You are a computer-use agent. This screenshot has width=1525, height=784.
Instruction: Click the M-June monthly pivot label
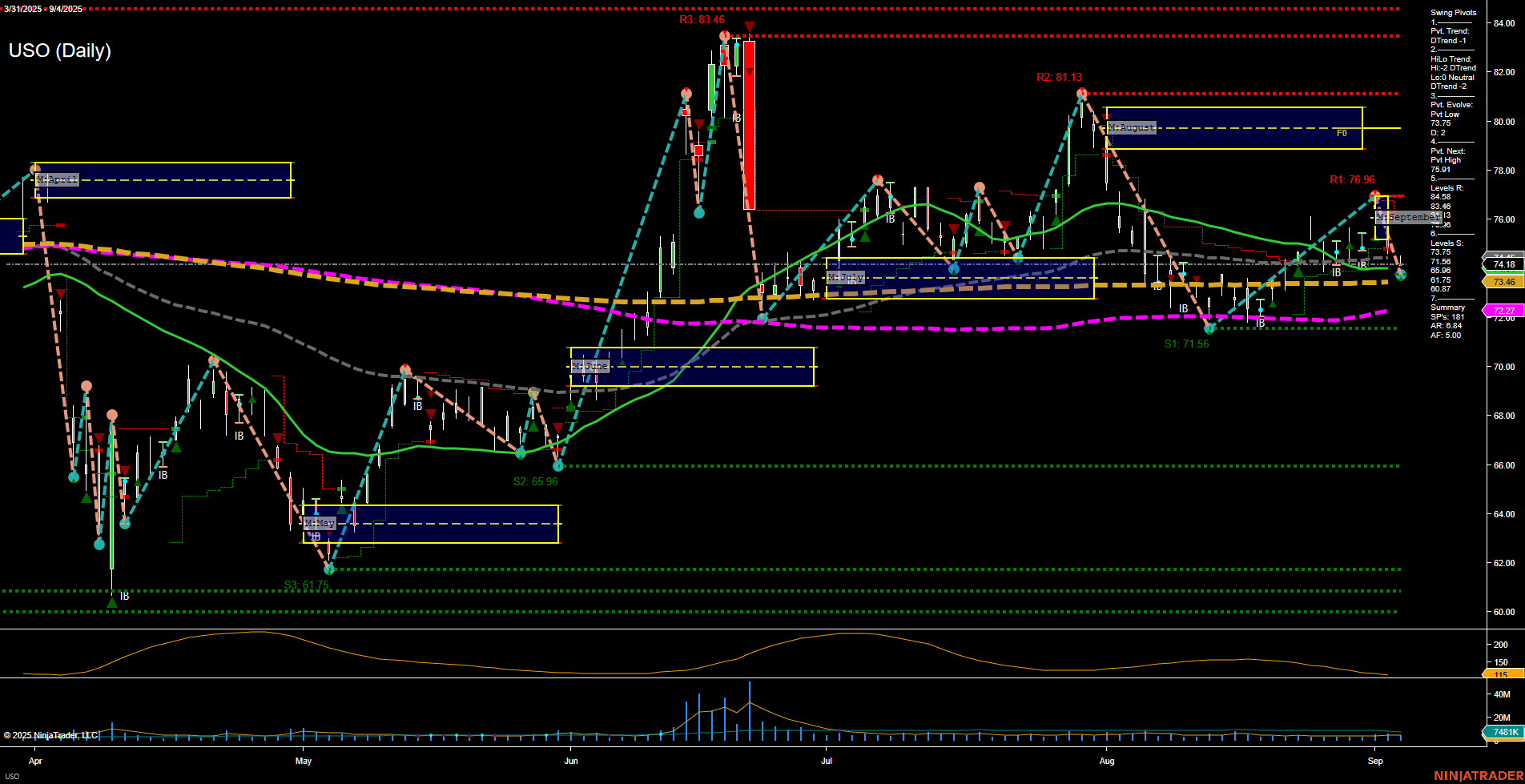pyautogui.click(x=590, y=365)
